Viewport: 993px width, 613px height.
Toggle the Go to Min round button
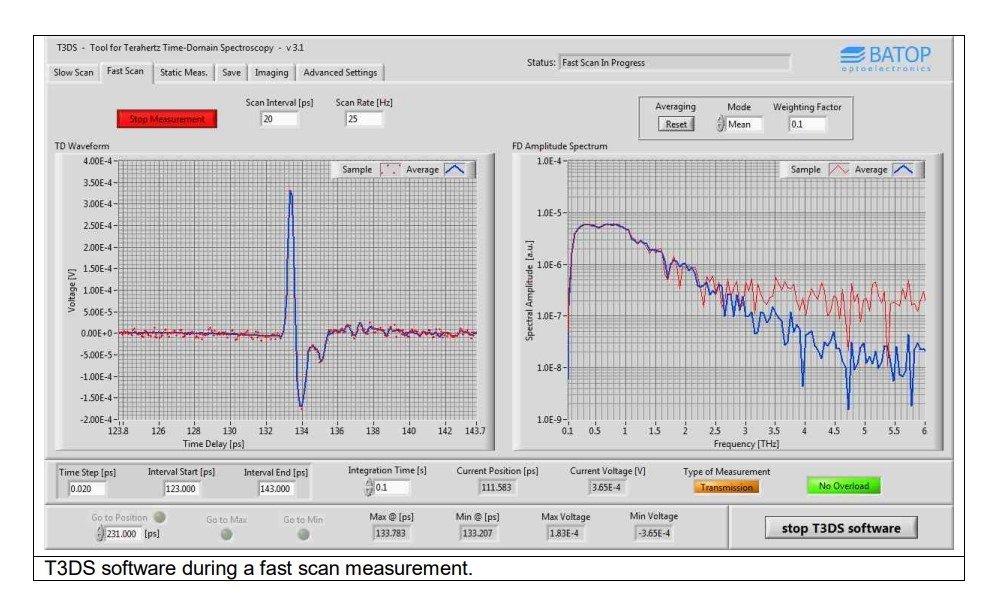pyautogui.click(x=303, y=534)
